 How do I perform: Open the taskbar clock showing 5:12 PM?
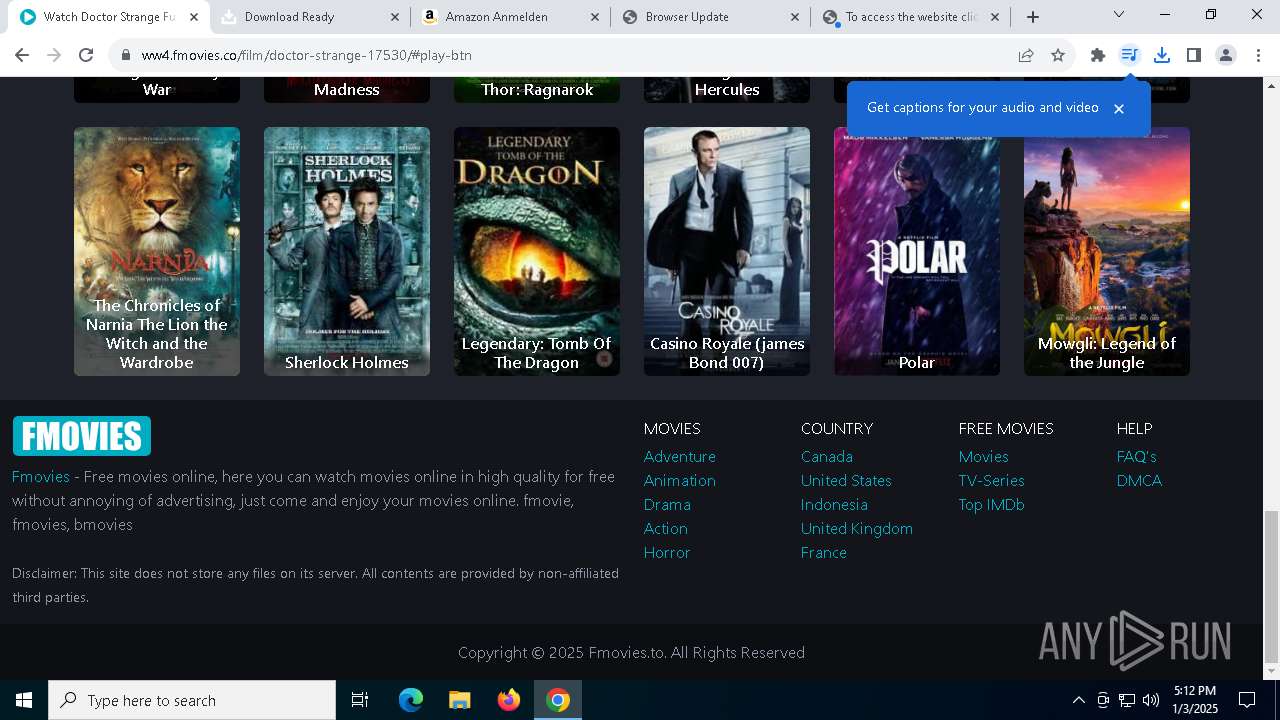[x=1195, y=700]
